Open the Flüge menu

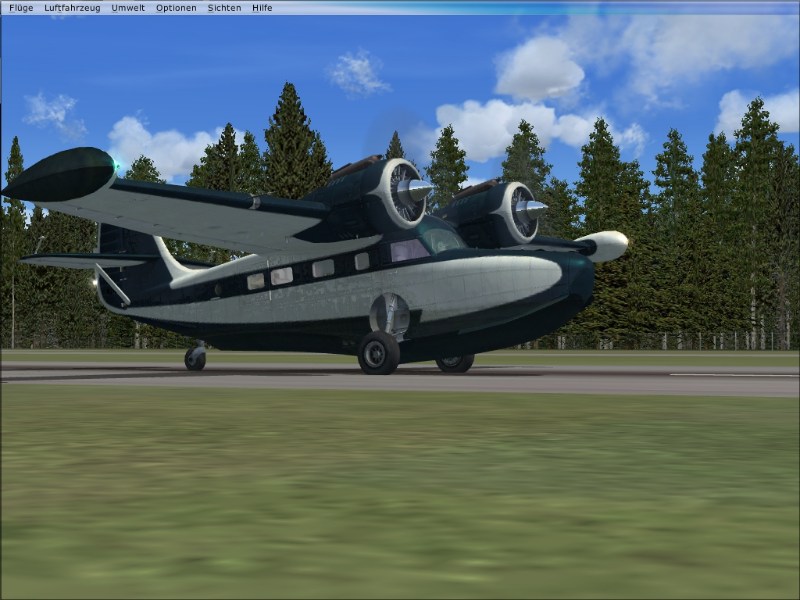(21, 8)
